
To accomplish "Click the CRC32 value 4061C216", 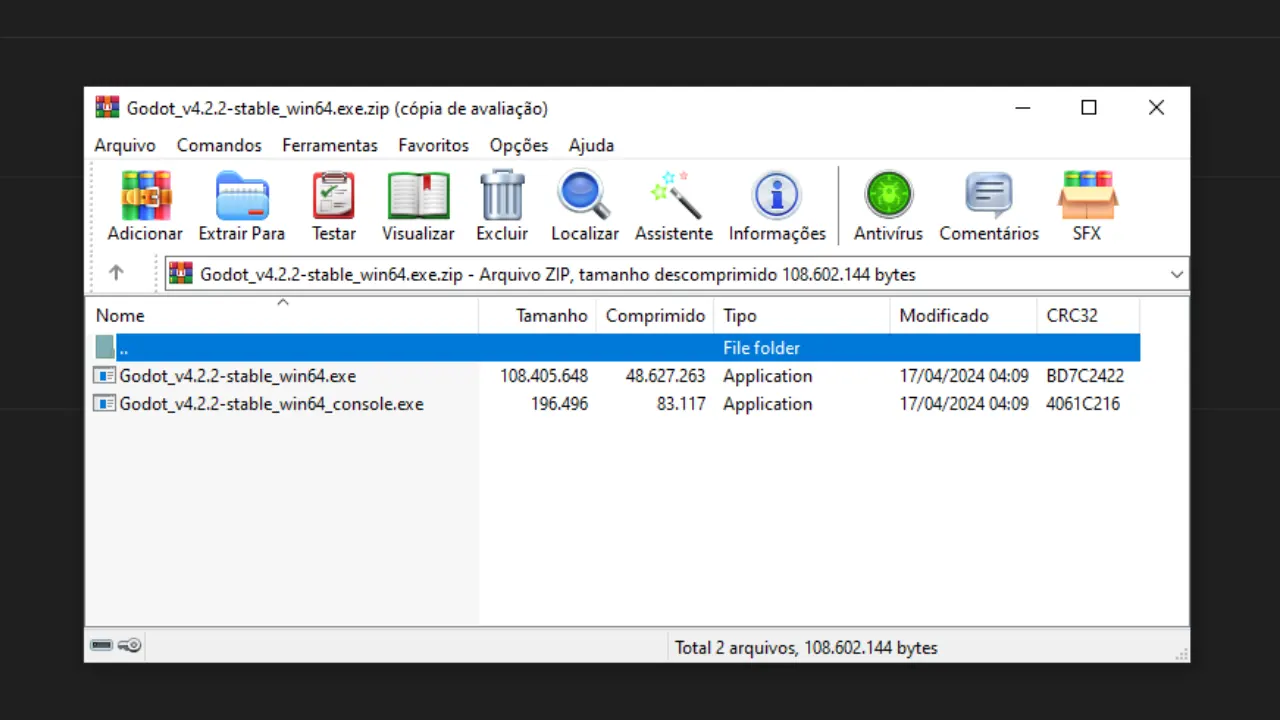I will (1083, 404).
